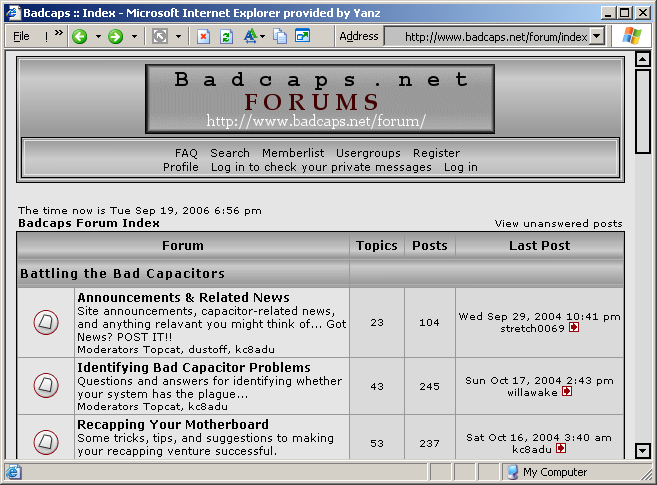
Task: Click the Copy pages toolbar icon
Action: 280,36
